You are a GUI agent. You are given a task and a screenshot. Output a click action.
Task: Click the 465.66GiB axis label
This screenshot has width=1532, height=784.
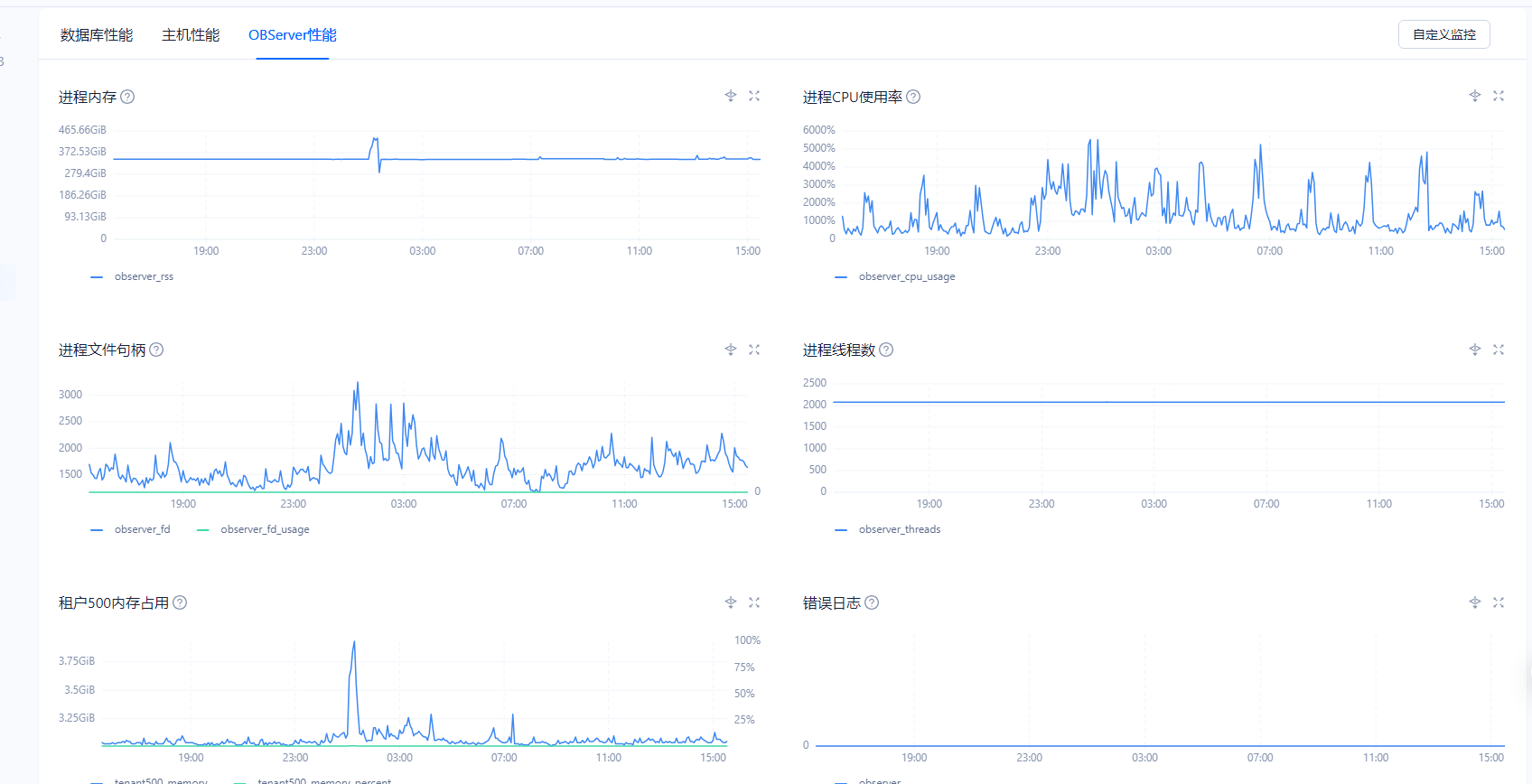(x=82, y=130)
